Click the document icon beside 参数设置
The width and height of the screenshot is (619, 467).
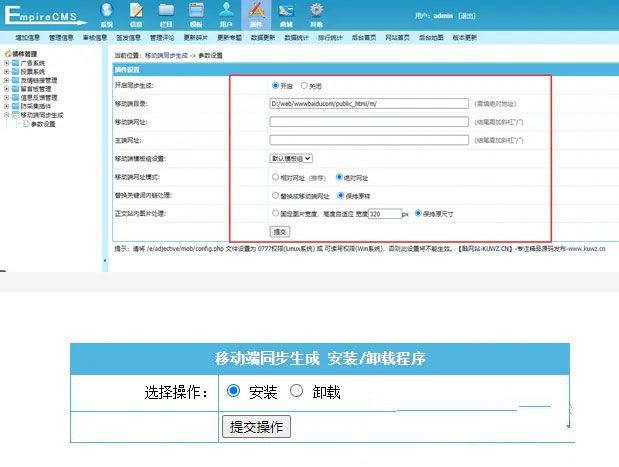click(26, 124)
